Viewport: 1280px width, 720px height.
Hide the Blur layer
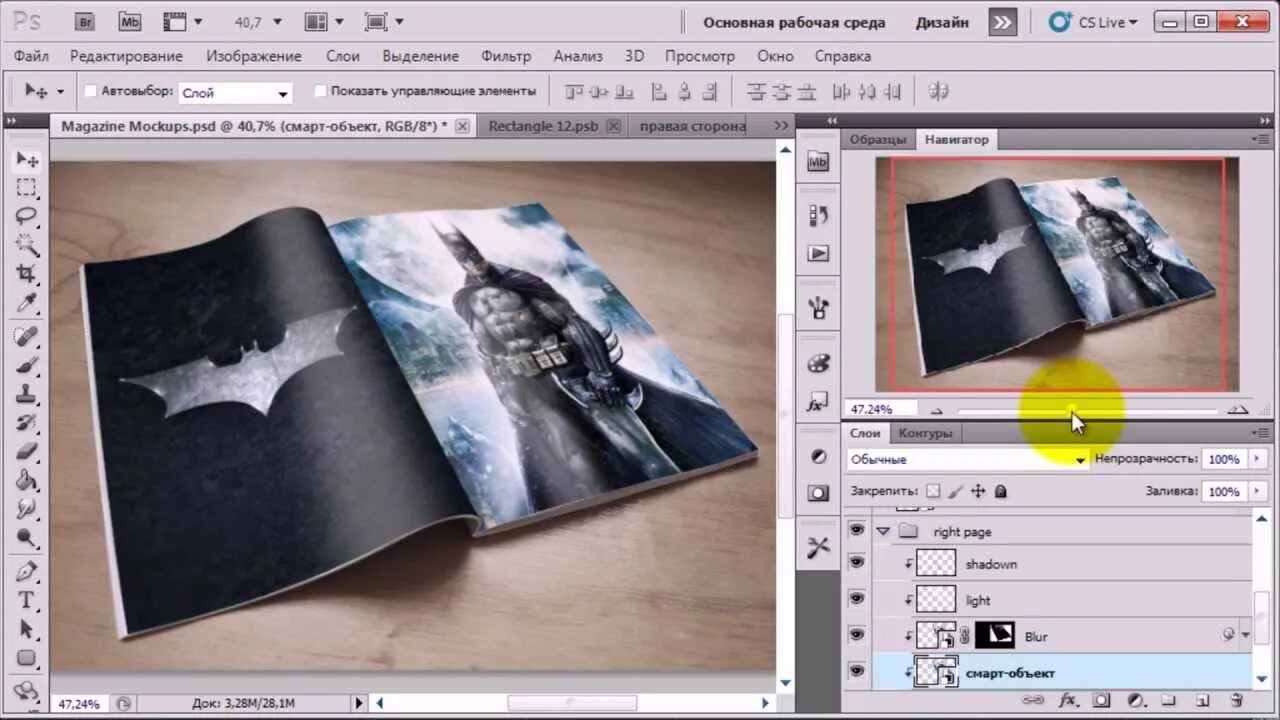[857, 635]
